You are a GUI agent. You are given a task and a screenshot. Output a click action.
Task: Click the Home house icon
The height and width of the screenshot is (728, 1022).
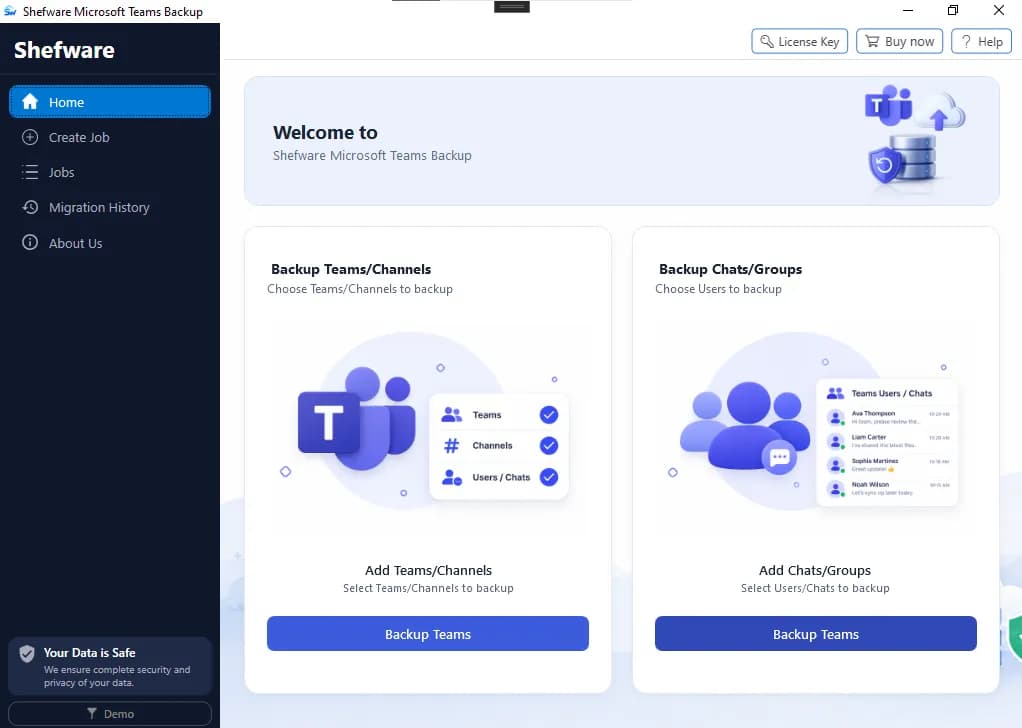(30, 102)
